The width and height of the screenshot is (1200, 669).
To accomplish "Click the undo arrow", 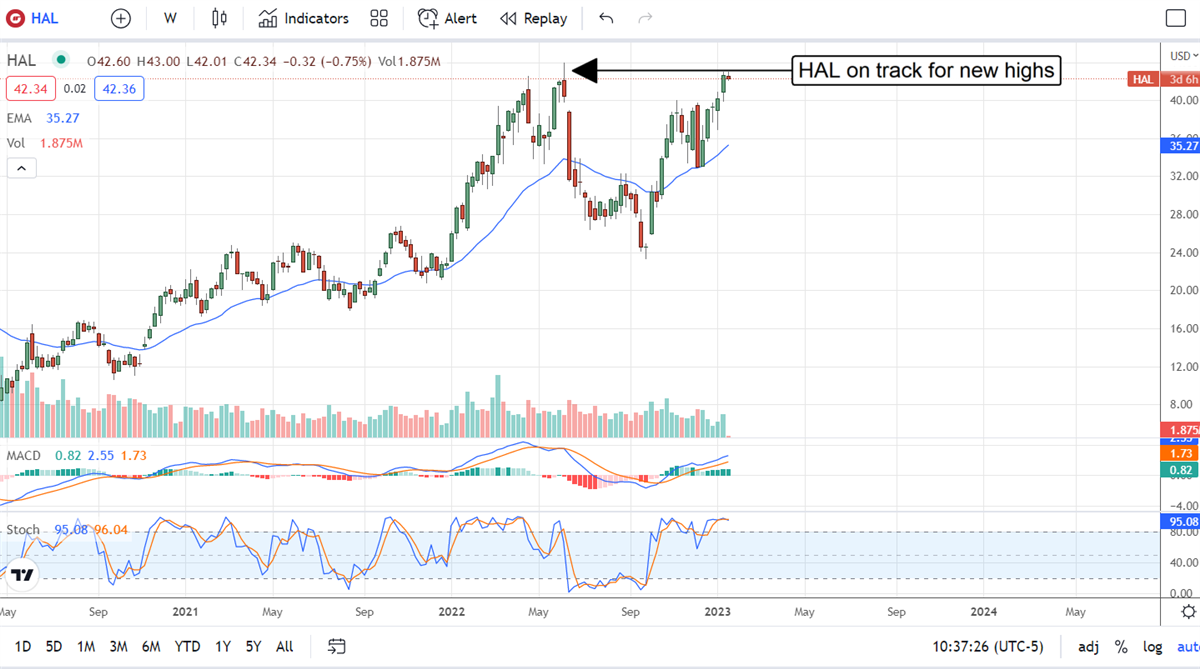I will point(606,18).
